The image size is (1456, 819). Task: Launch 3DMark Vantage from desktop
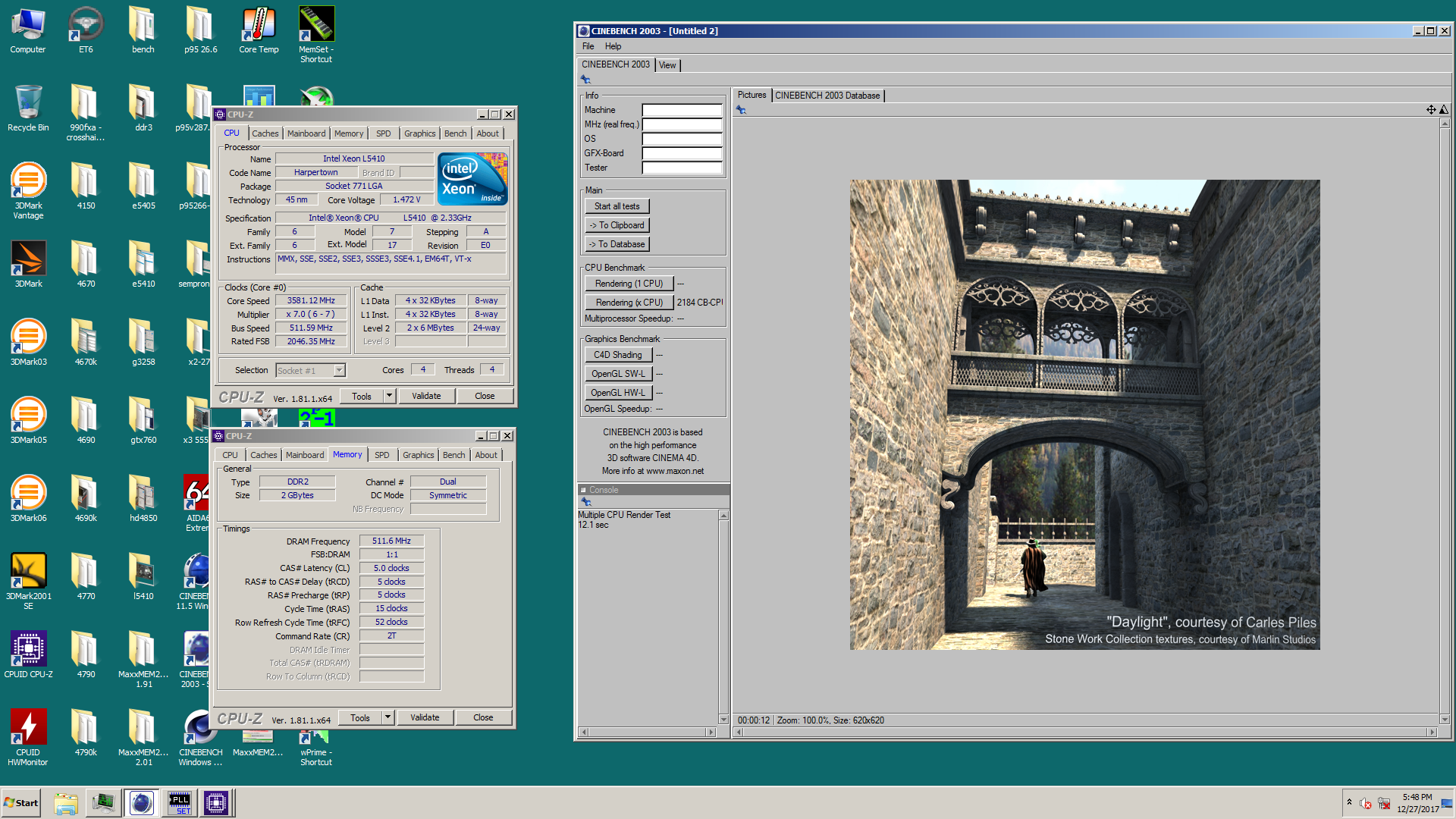28,191
